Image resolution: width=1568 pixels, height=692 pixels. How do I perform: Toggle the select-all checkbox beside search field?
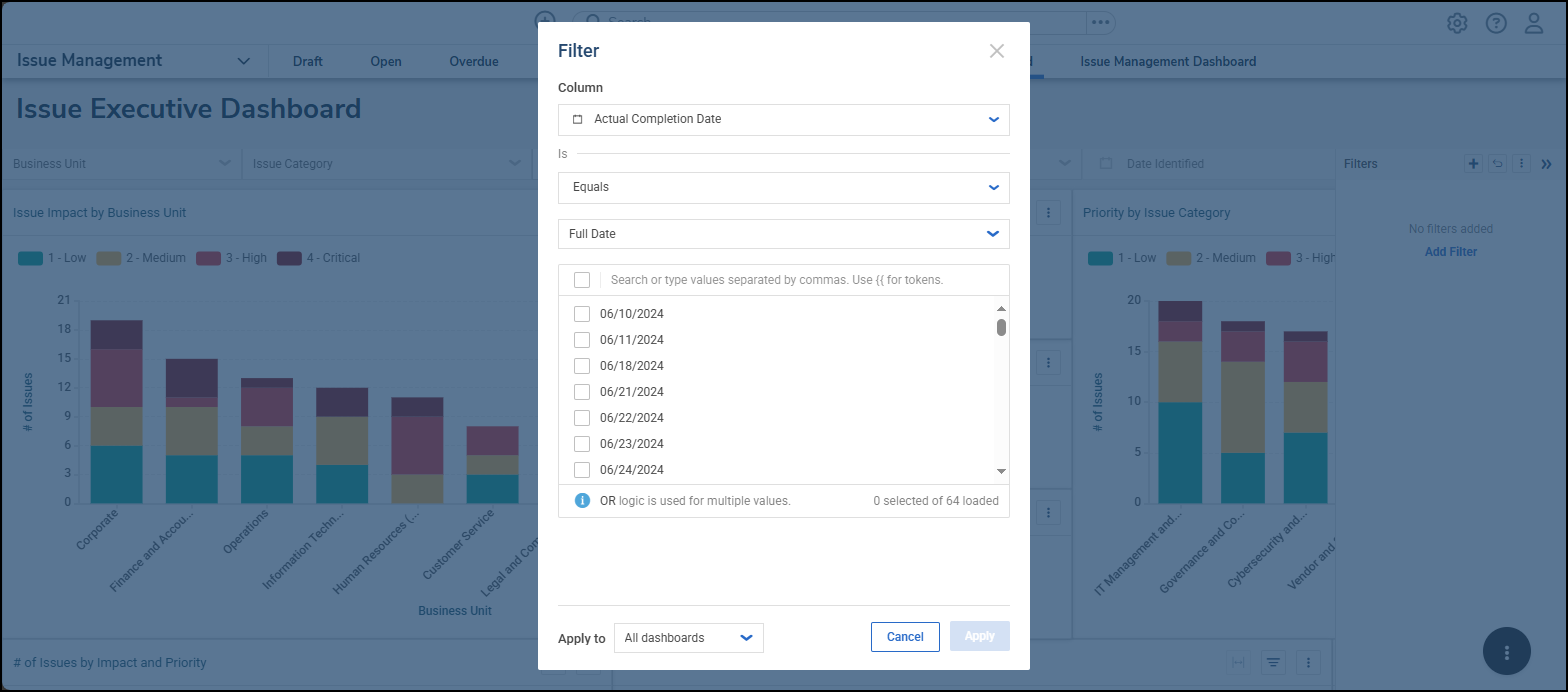pos(582,280)
